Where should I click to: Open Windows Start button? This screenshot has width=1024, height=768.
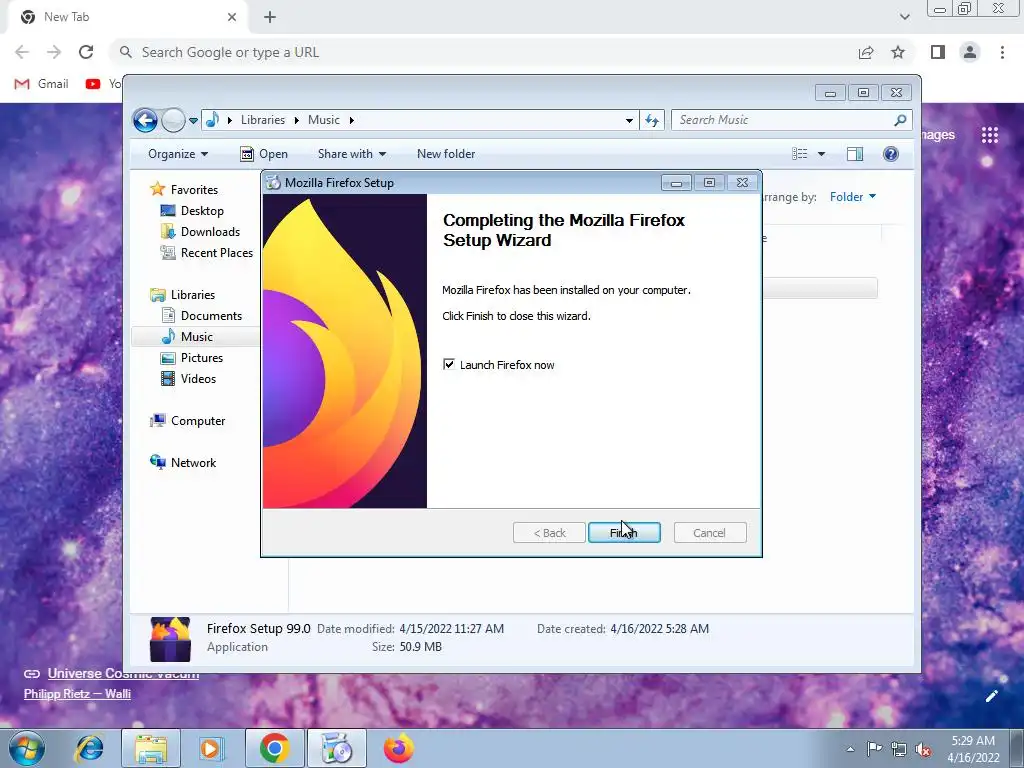(27, 748)
